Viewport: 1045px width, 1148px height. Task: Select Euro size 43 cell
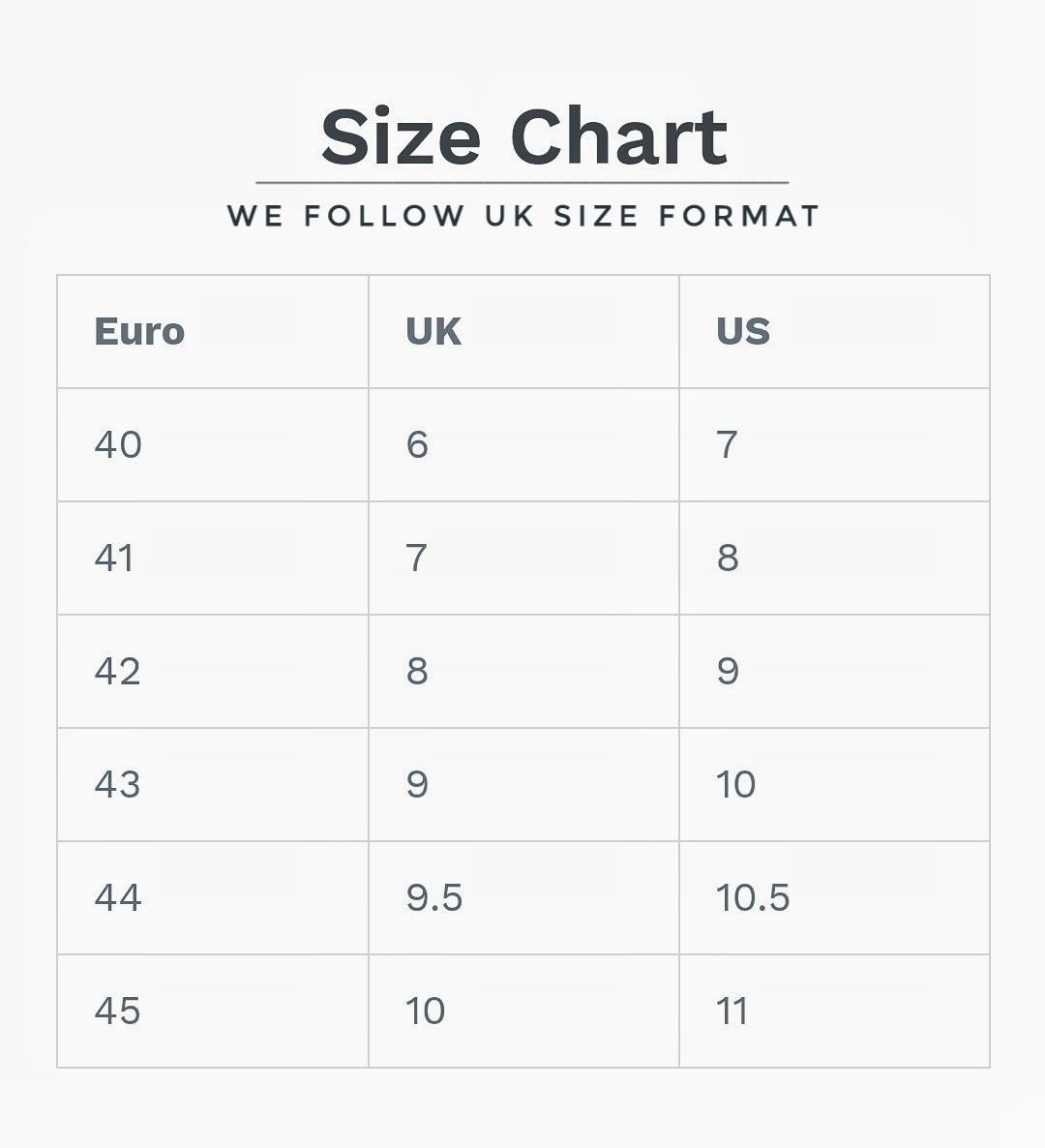point(213,785)
